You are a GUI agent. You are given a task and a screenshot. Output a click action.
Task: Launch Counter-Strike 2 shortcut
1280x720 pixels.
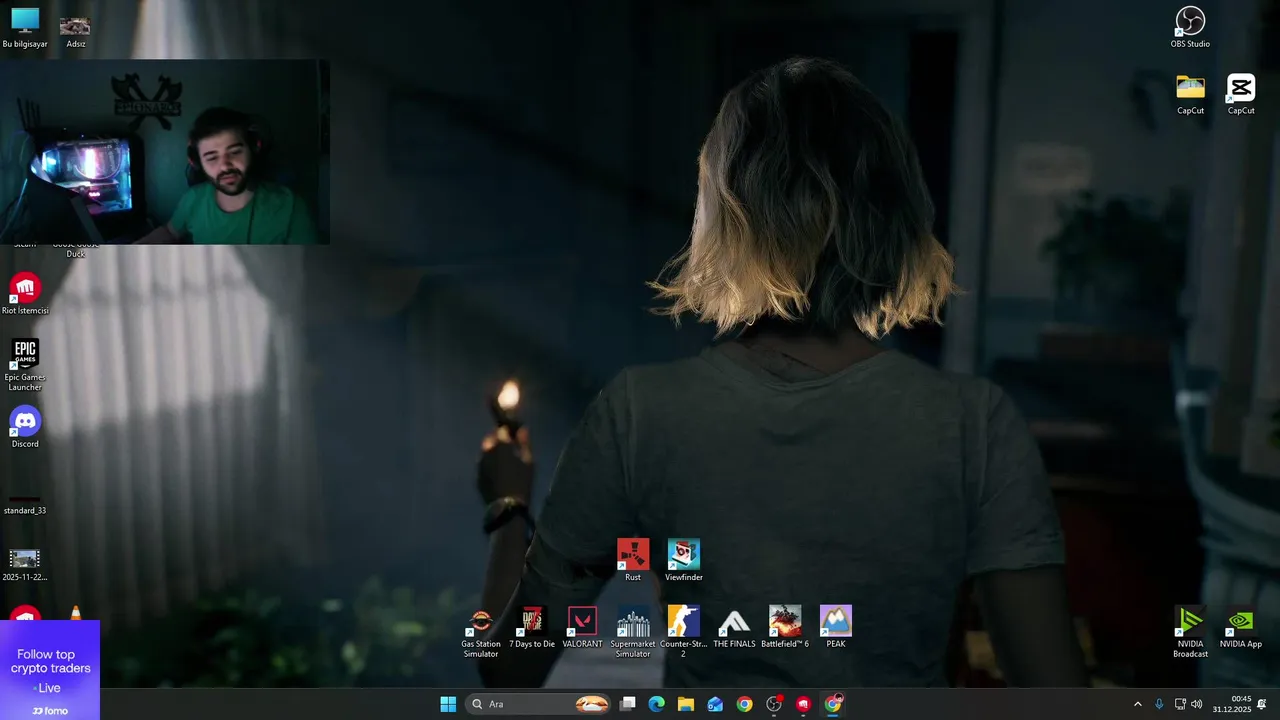point(684,632)
